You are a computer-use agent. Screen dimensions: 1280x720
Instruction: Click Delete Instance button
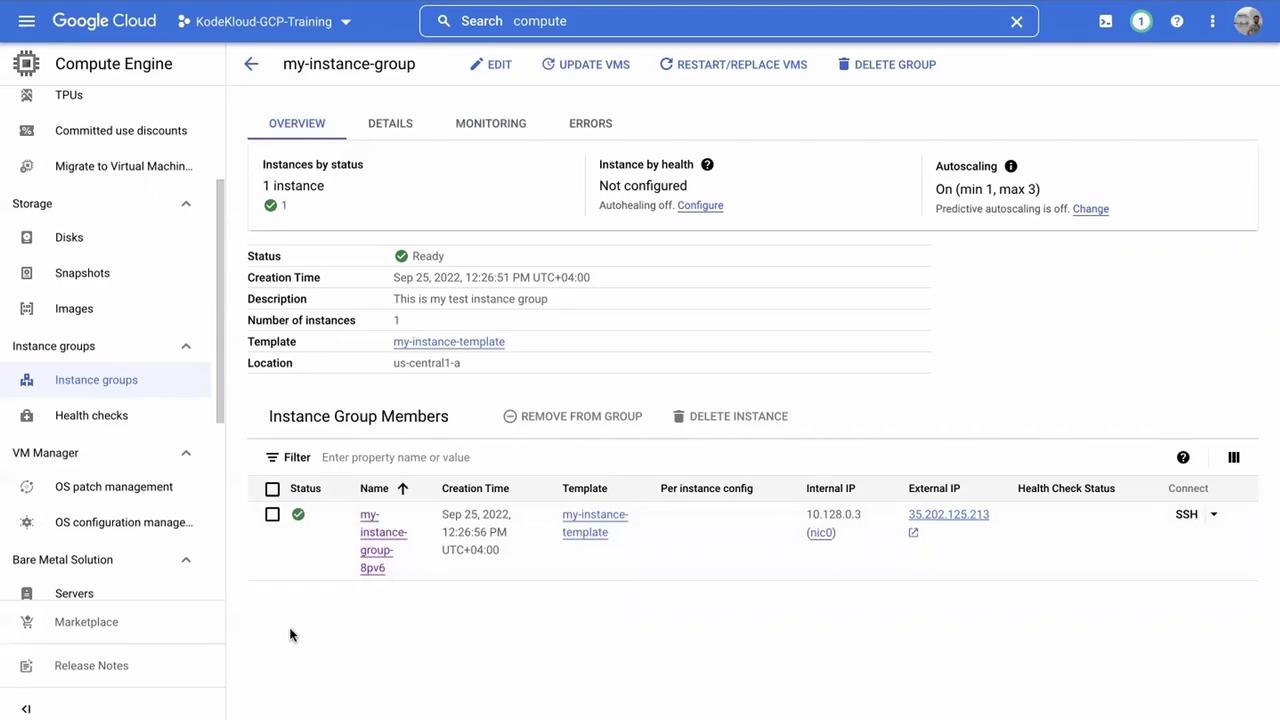(730, 416)
